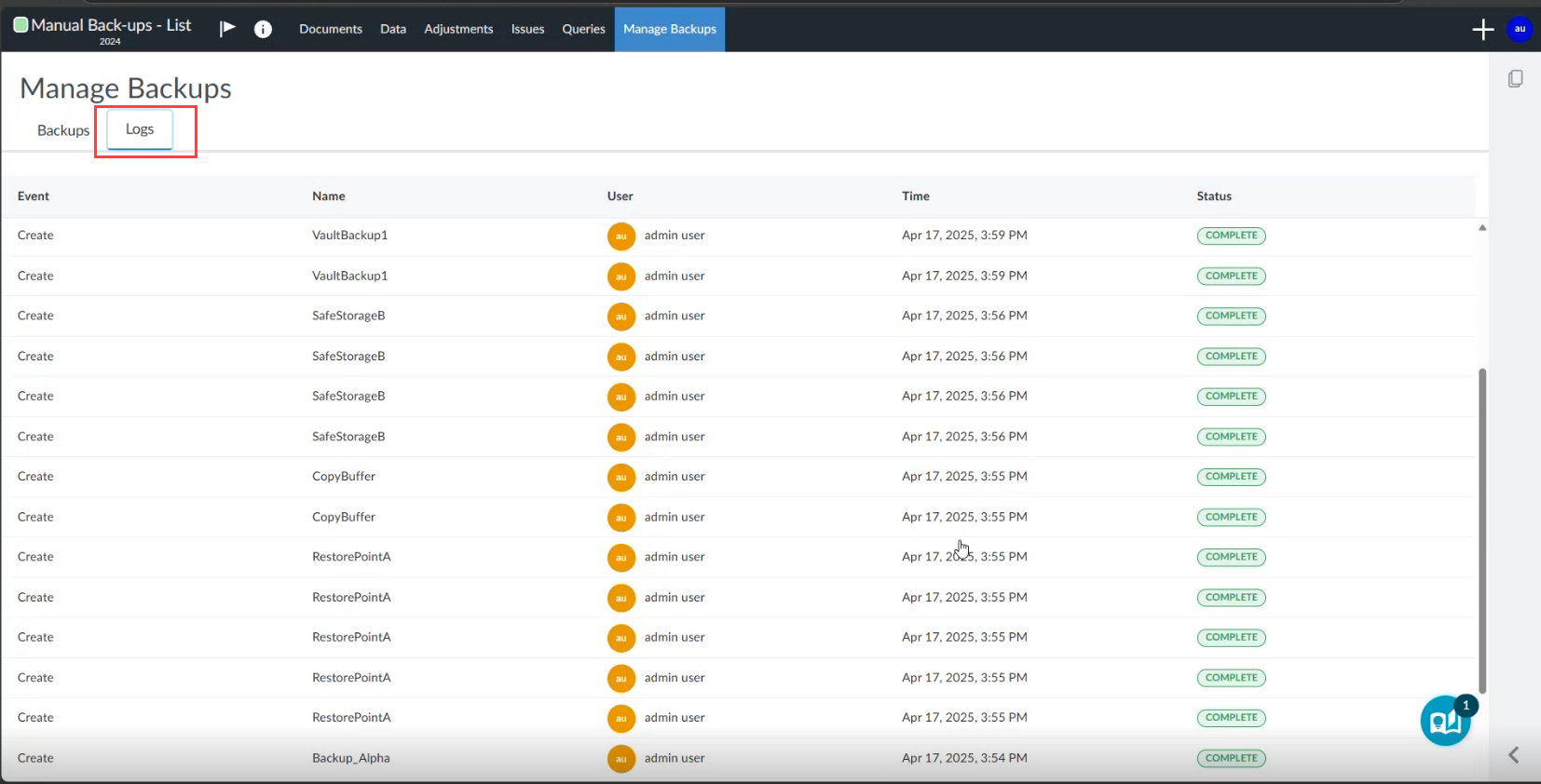Click the flag icon next to title

pyautogui.click(x=226, y=29)
